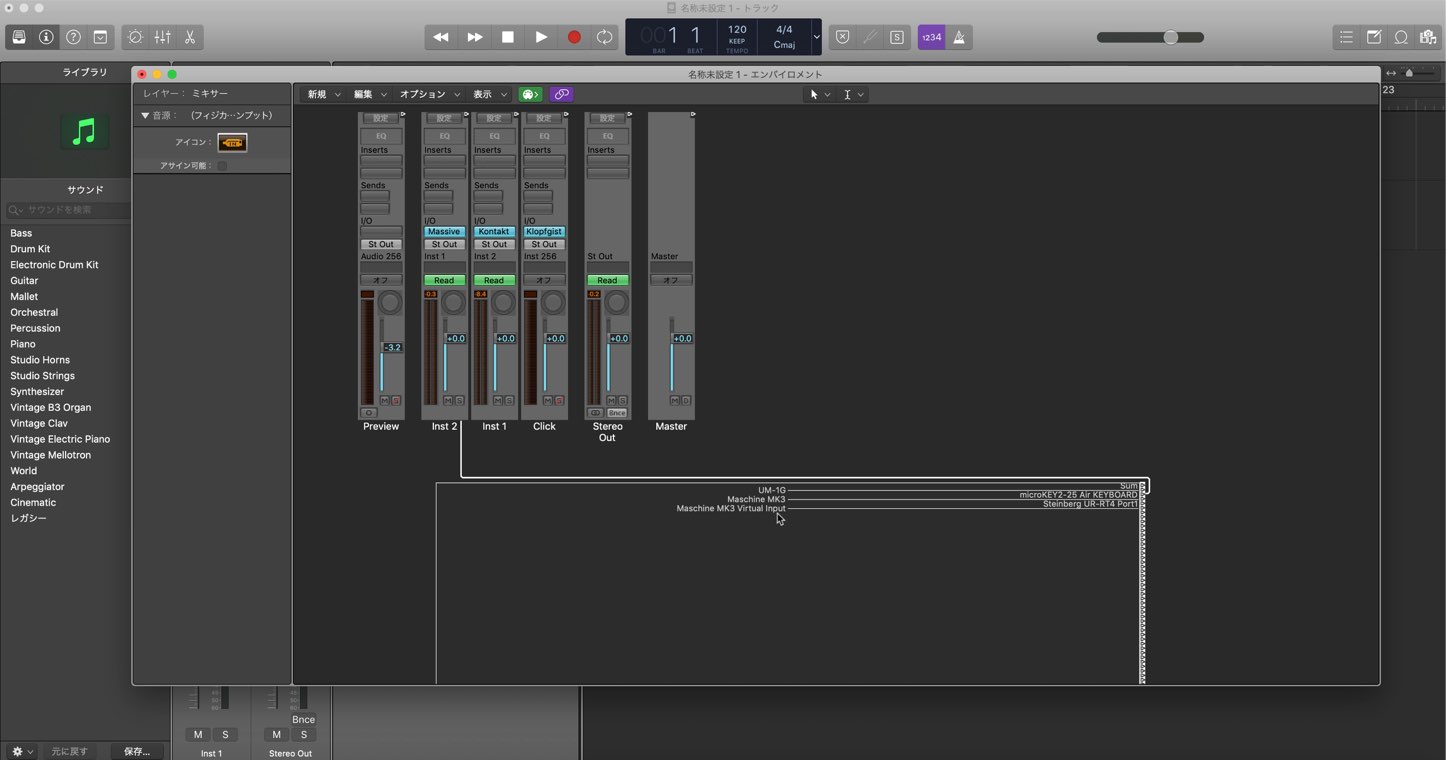Mute the Preview channel strip

tap(385, 401)
